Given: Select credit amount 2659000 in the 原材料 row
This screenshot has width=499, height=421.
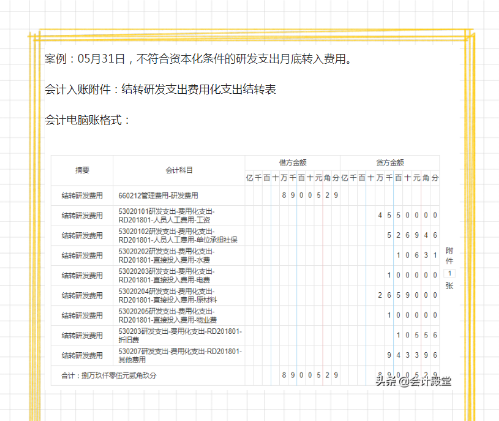Looking at the screenshot, I should click(x=407, y=295).
